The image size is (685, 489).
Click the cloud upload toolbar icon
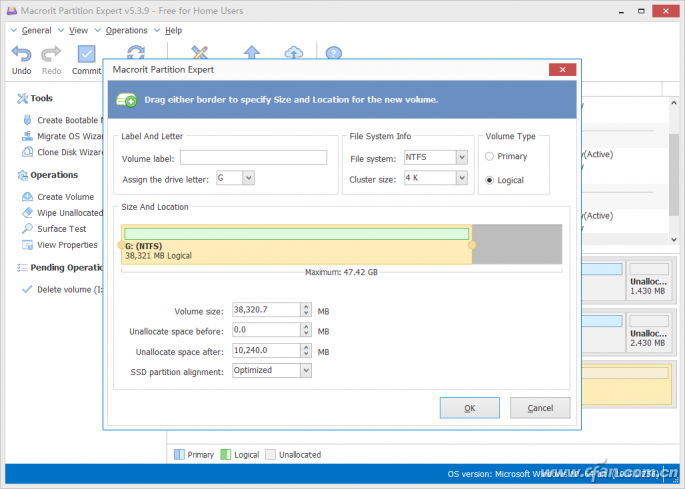(x=294, y=52)
